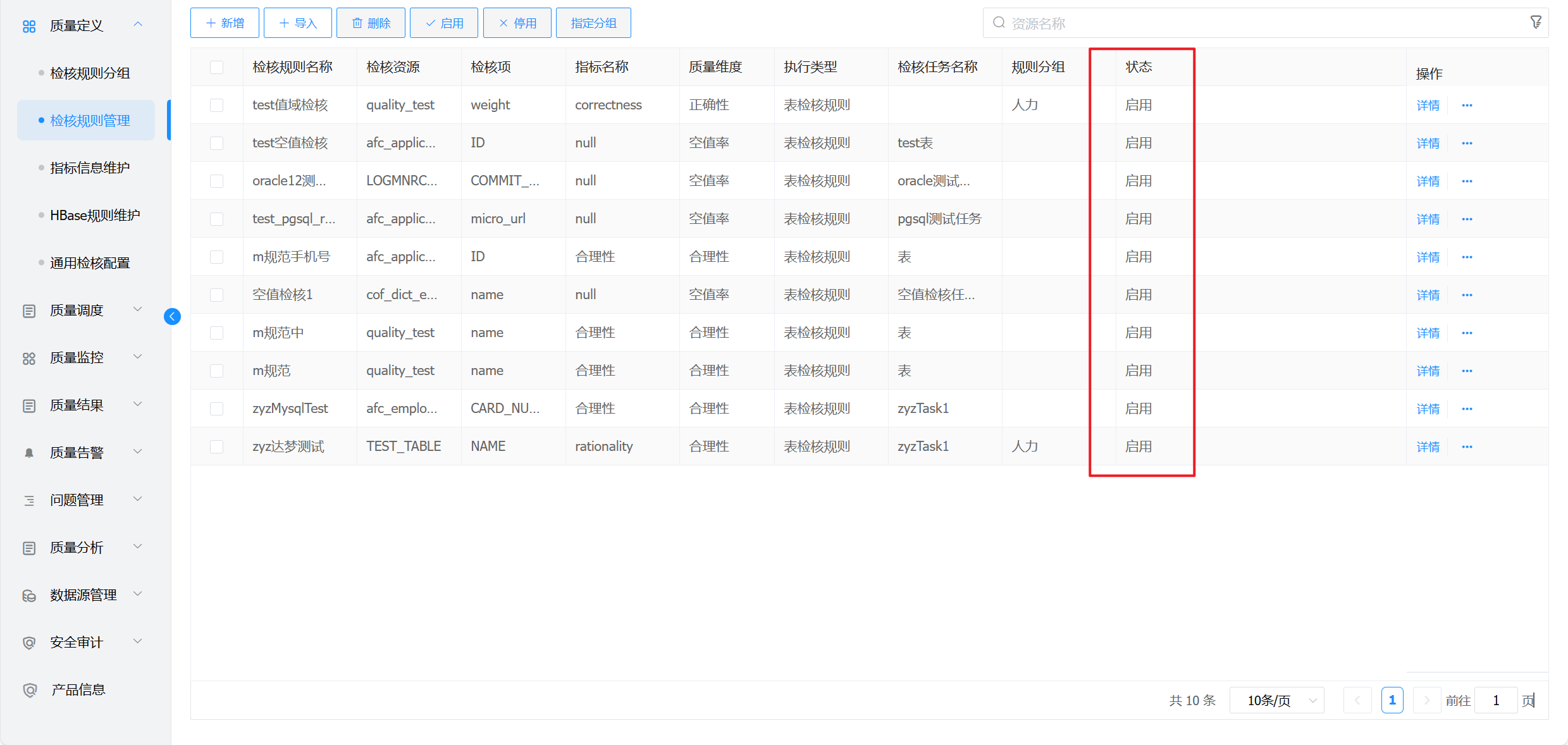Click the 质量监控 grid icon
The image size is (1568, 745).
coord(29,358)
